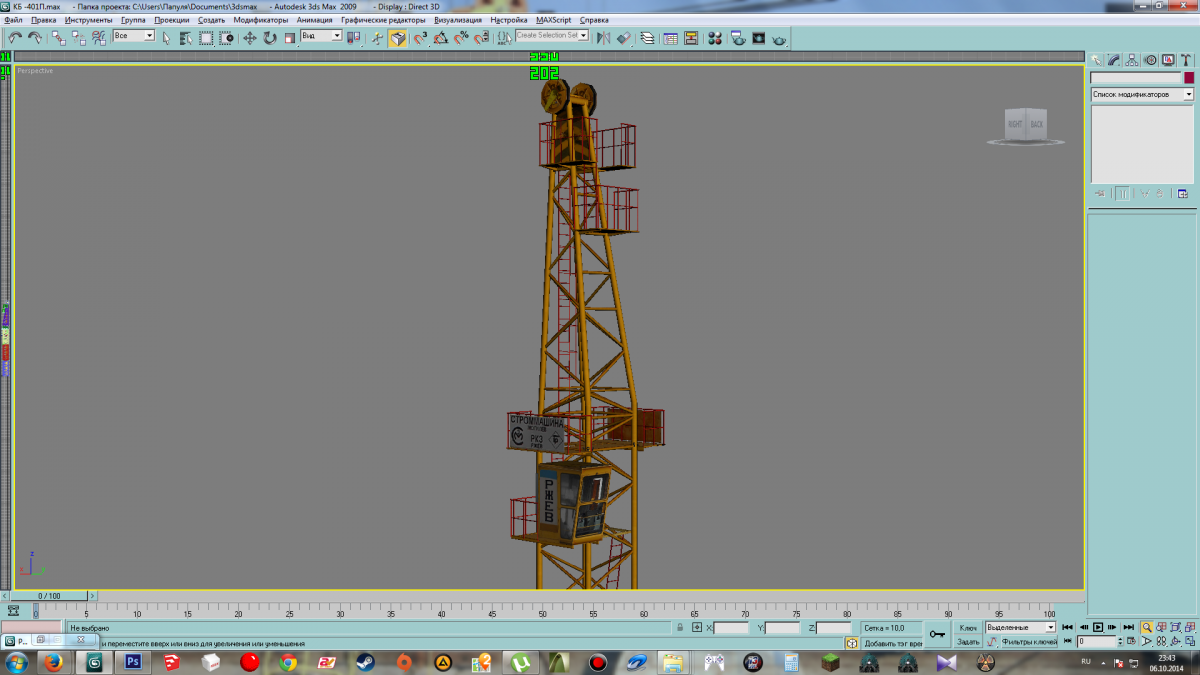Click the object color swatch
Screen dimensions: 1200x675
(x=1189, y=77)
